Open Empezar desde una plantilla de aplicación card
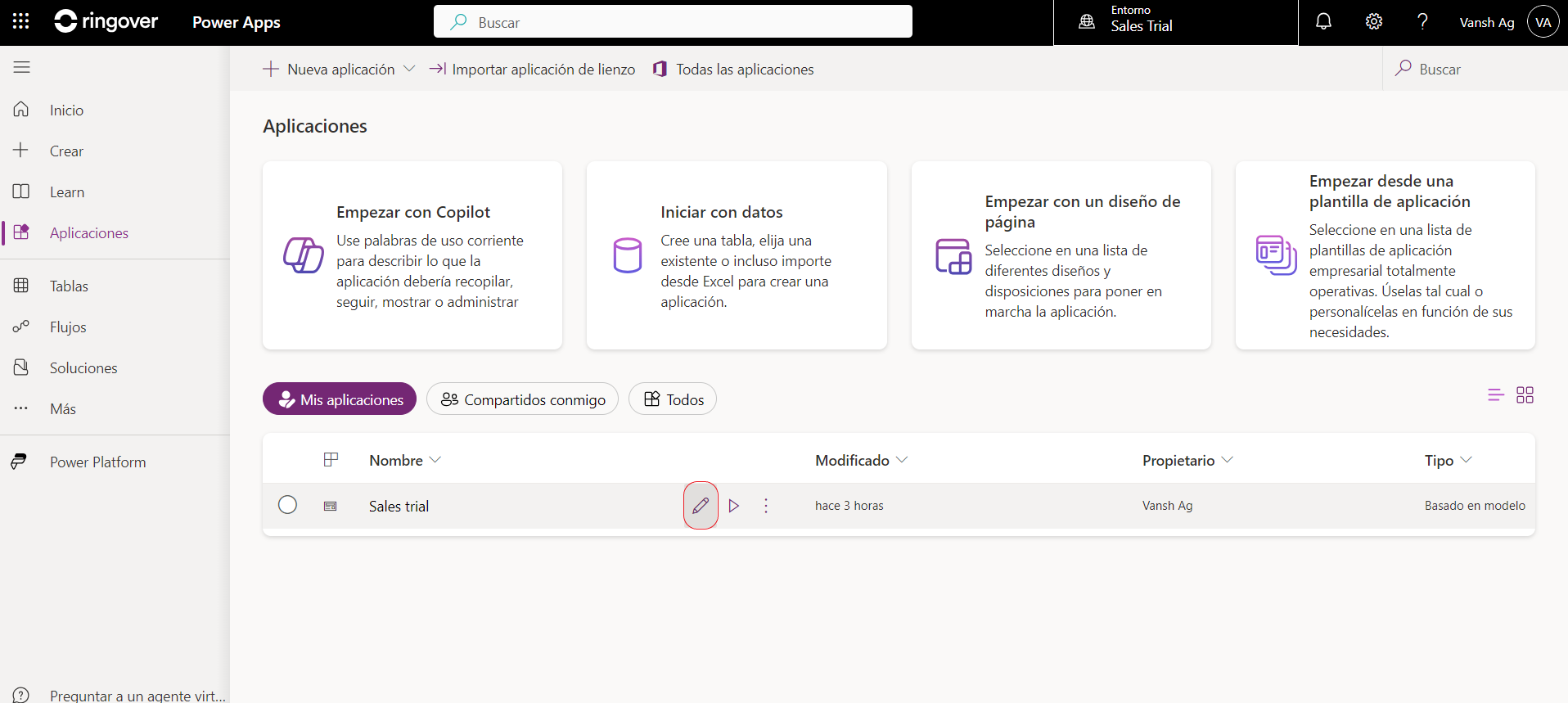 coord(1386,255)
